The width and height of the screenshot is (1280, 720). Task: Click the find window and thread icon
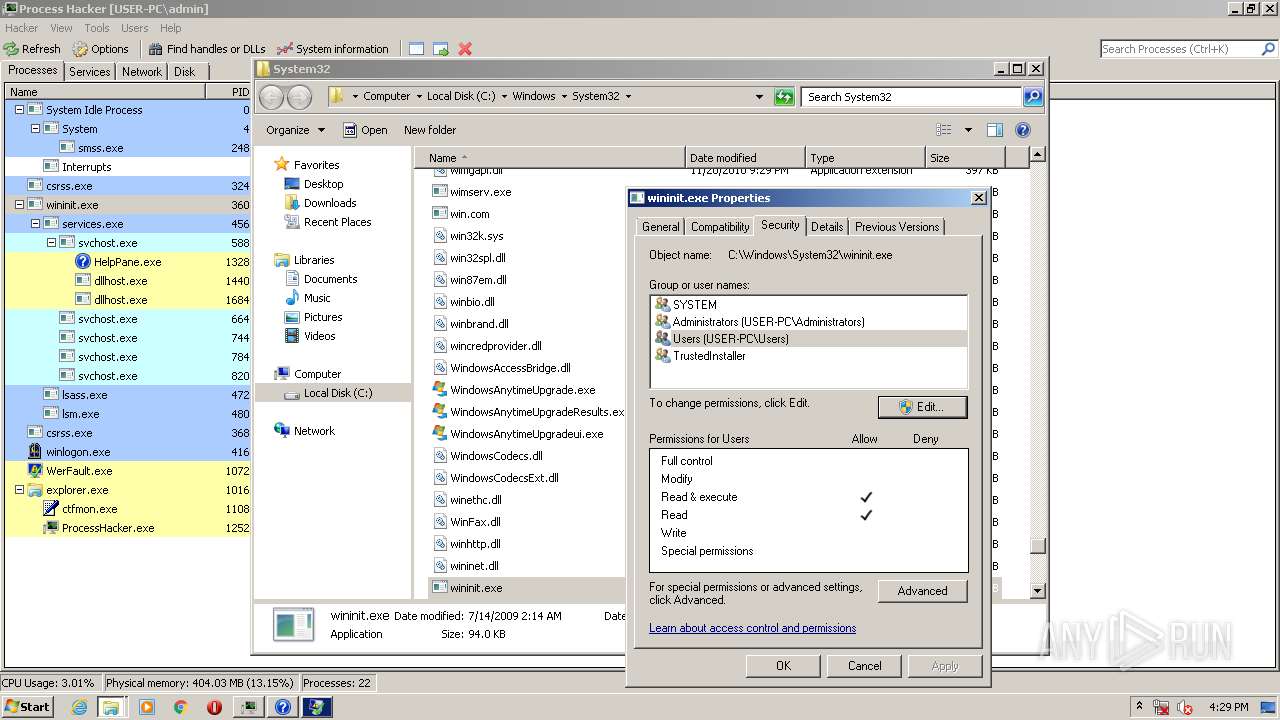(441, 49)
